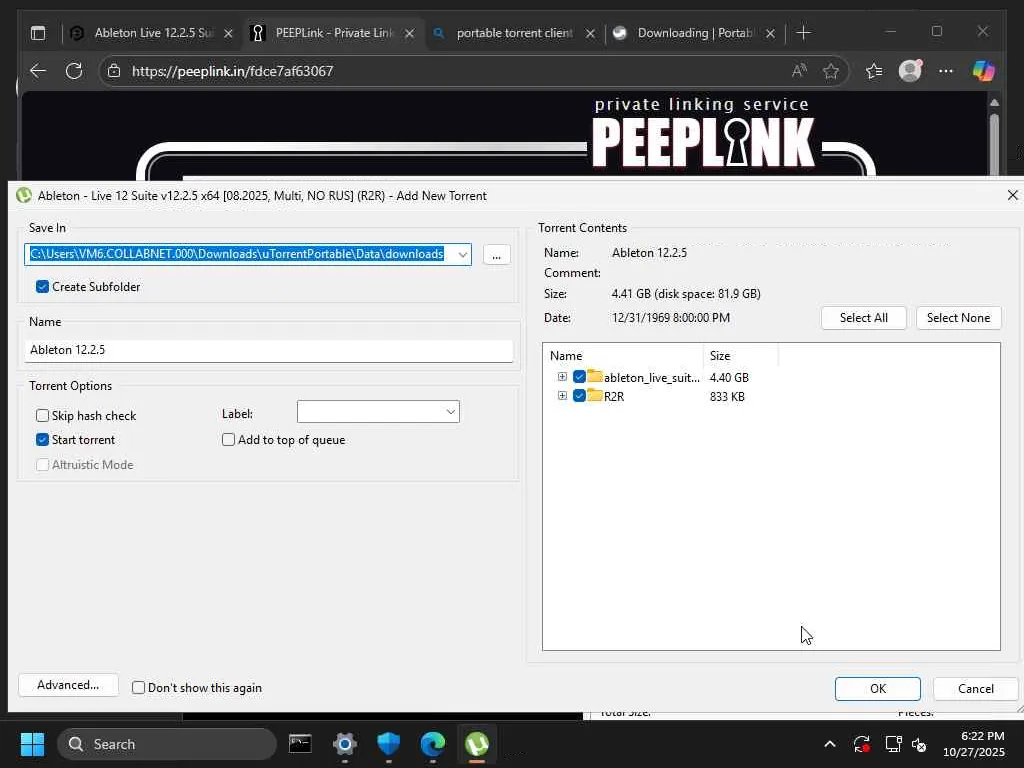Image resolution: width=1024 pixels, height=768 pixels.
Task: Open the Copilot icon in Edge toolbar
Action: pyautogui.click(x=983, y=71)
